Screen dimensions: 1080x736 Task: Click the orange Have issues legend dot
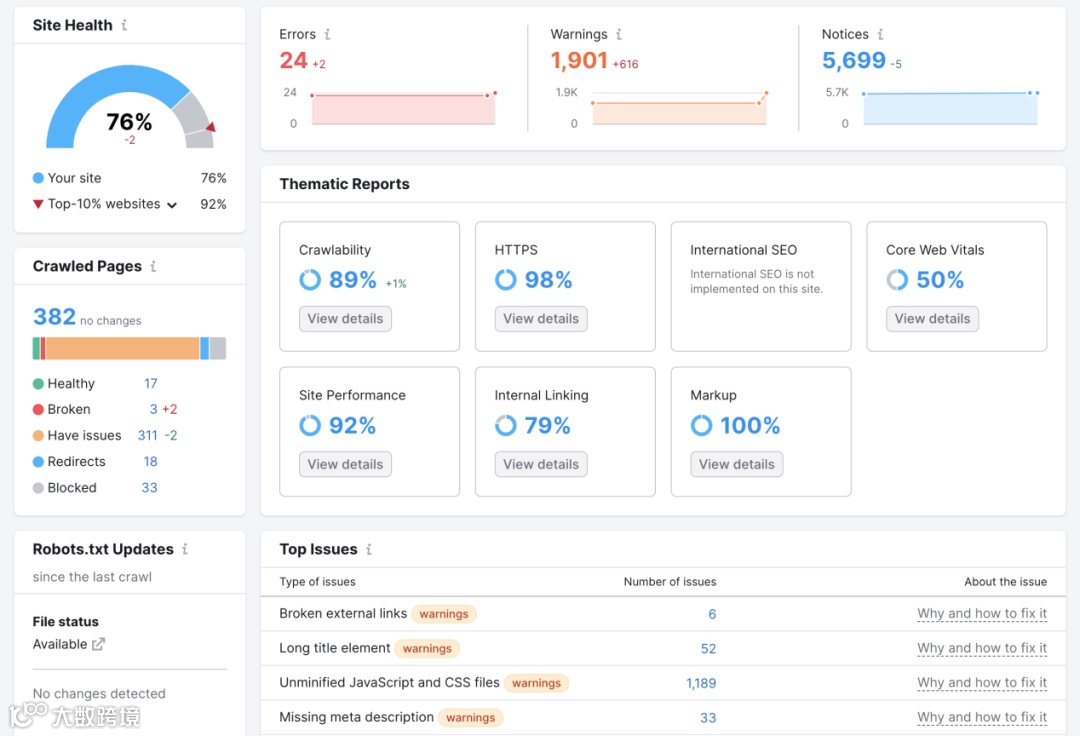(38, 435)
